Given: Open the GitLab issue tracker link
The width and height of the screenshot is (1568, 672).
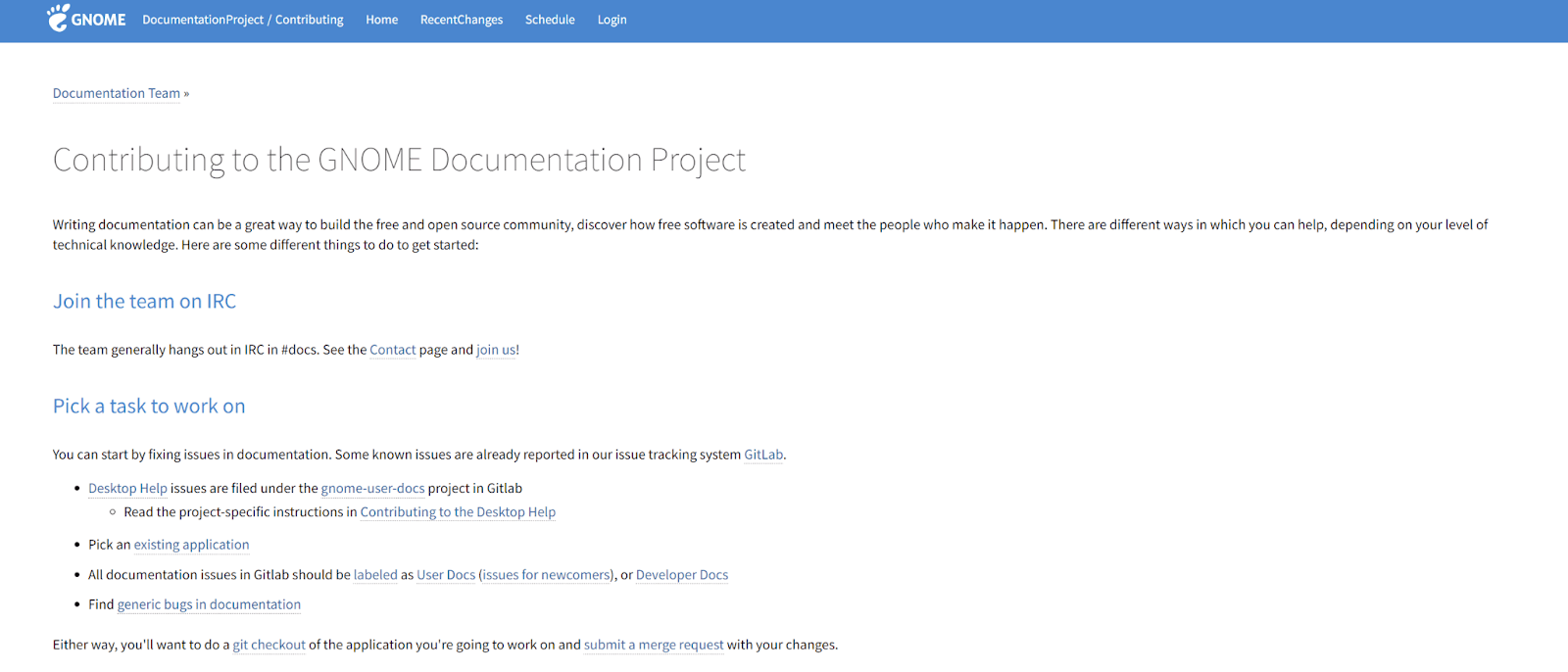Looking at the screenshot, I should coord(763,455).
